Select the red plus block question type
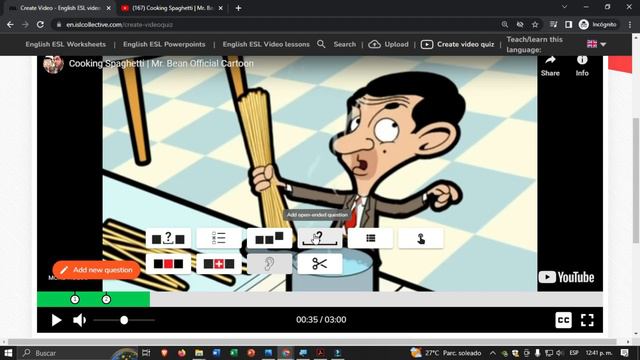This screenshot has height=360, width=640. (x=219, y=264)
